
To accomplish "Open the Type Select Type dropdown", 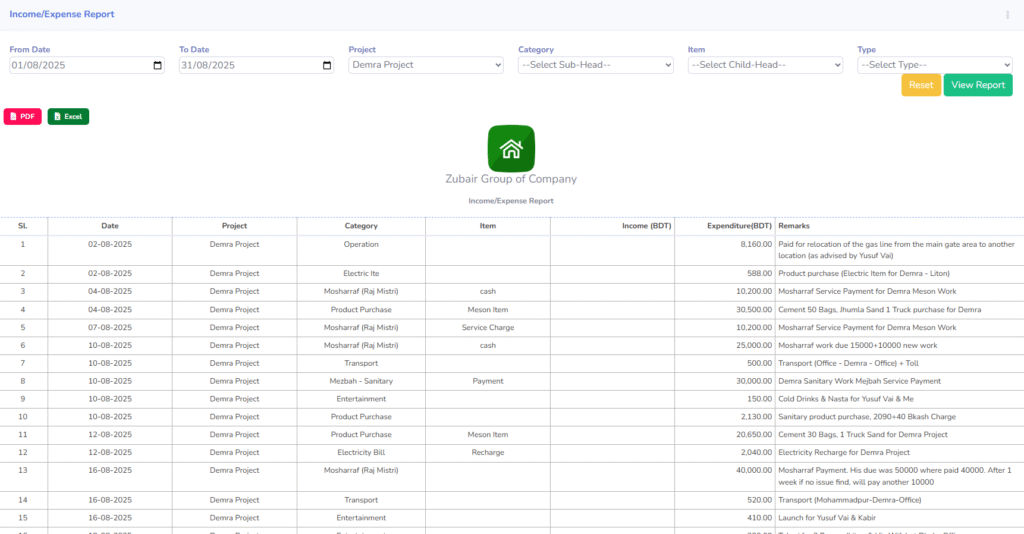I will [x=935, y=65].
